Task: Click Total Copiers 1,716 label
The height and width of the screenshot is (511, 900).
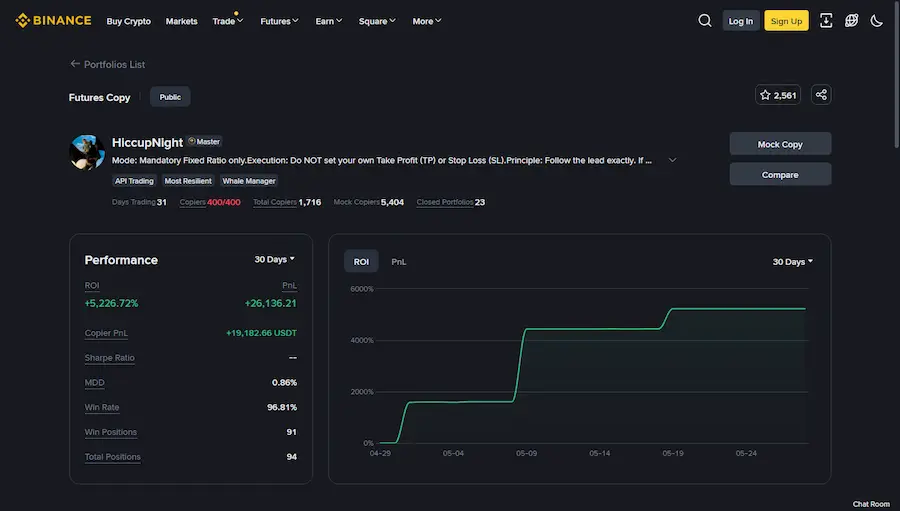Action: tap(287, 202)
